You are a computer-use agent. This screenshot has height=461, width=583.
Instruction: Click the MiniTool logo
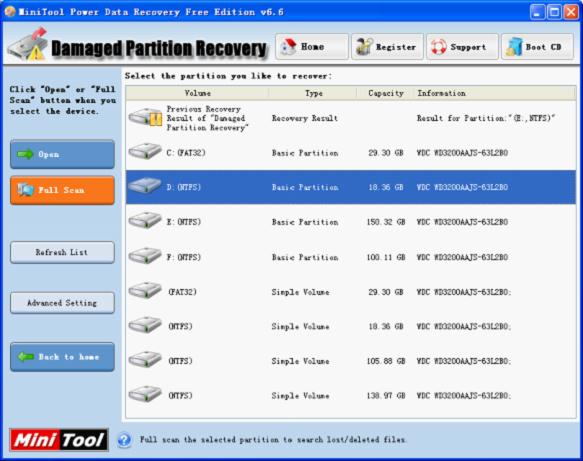59,440
